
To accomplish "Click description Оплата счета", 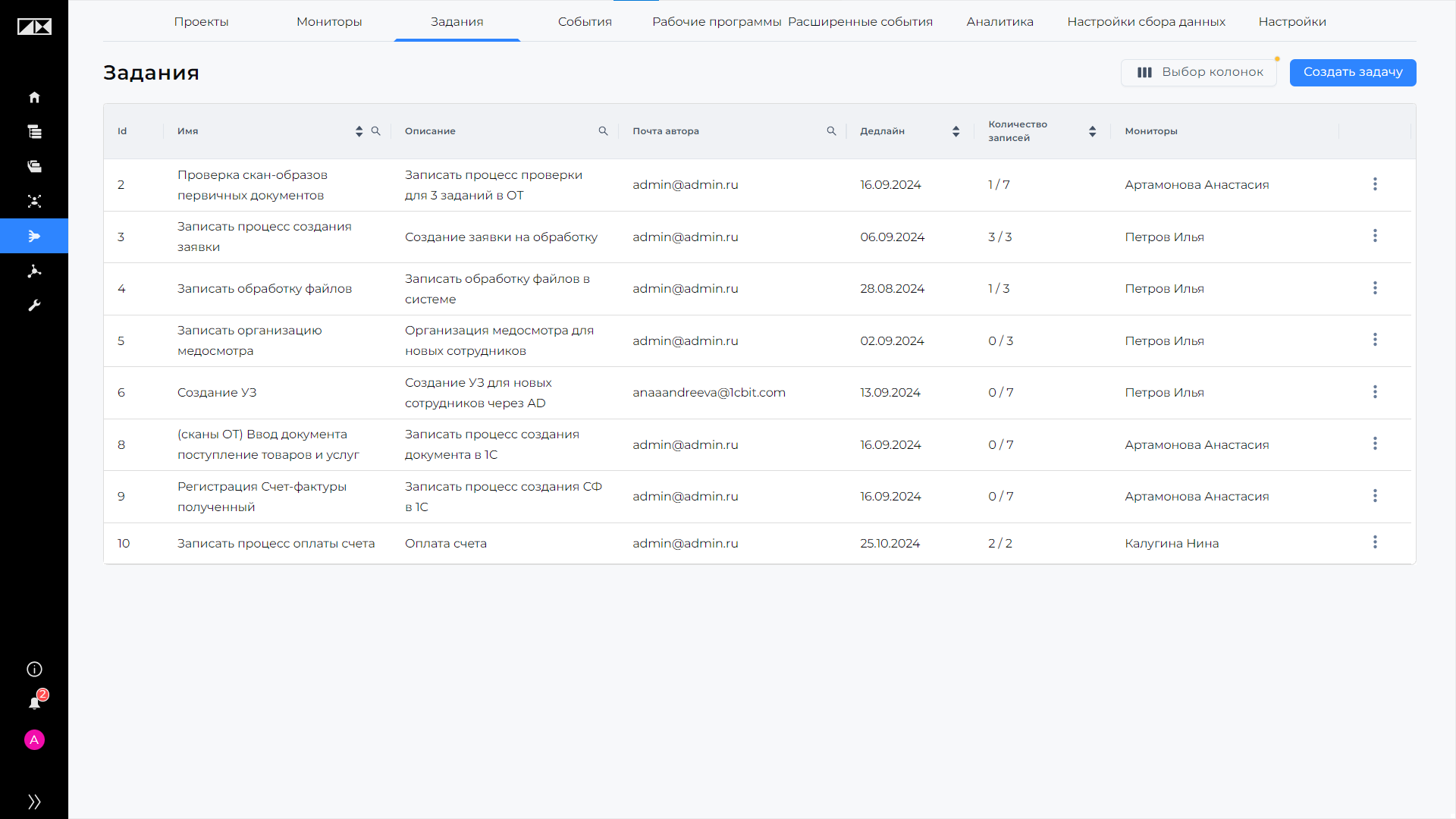I will (446, 543).
